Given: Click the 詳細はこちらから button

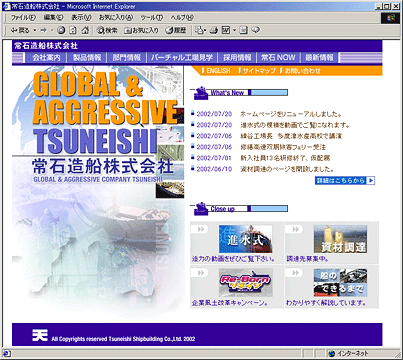Looking at the screenshot, I should [345, 181].
